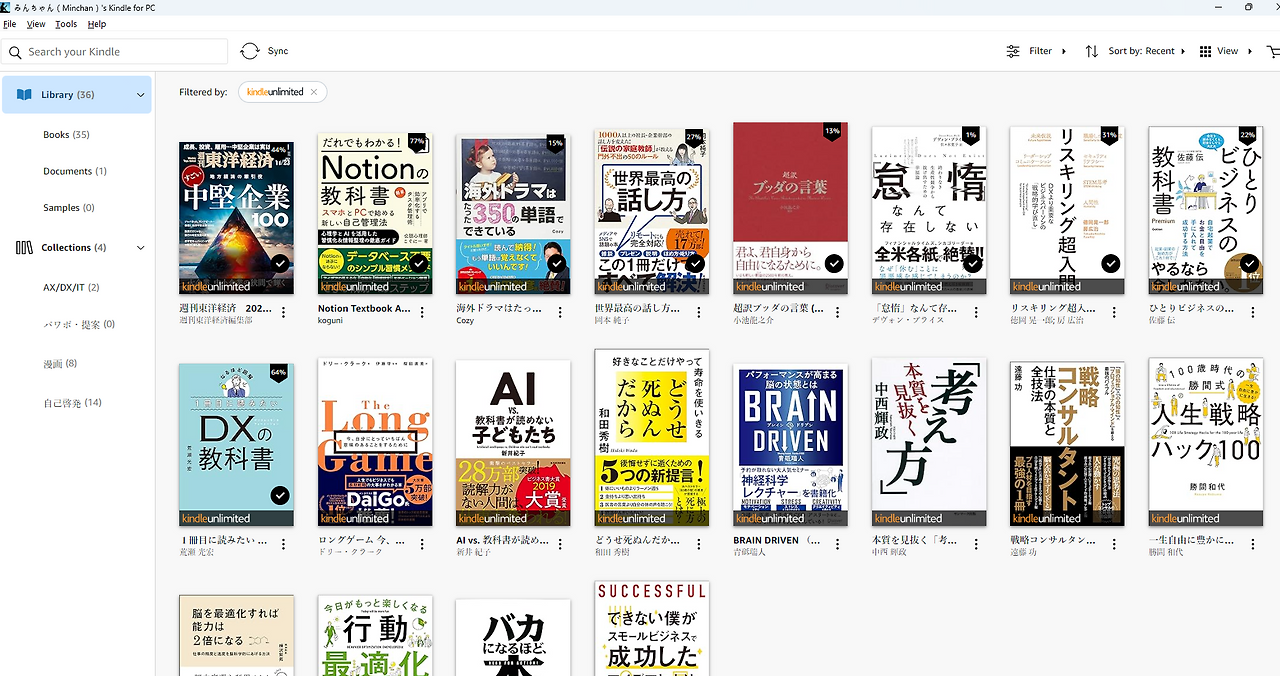Open the Help menu

pos(97,24)
